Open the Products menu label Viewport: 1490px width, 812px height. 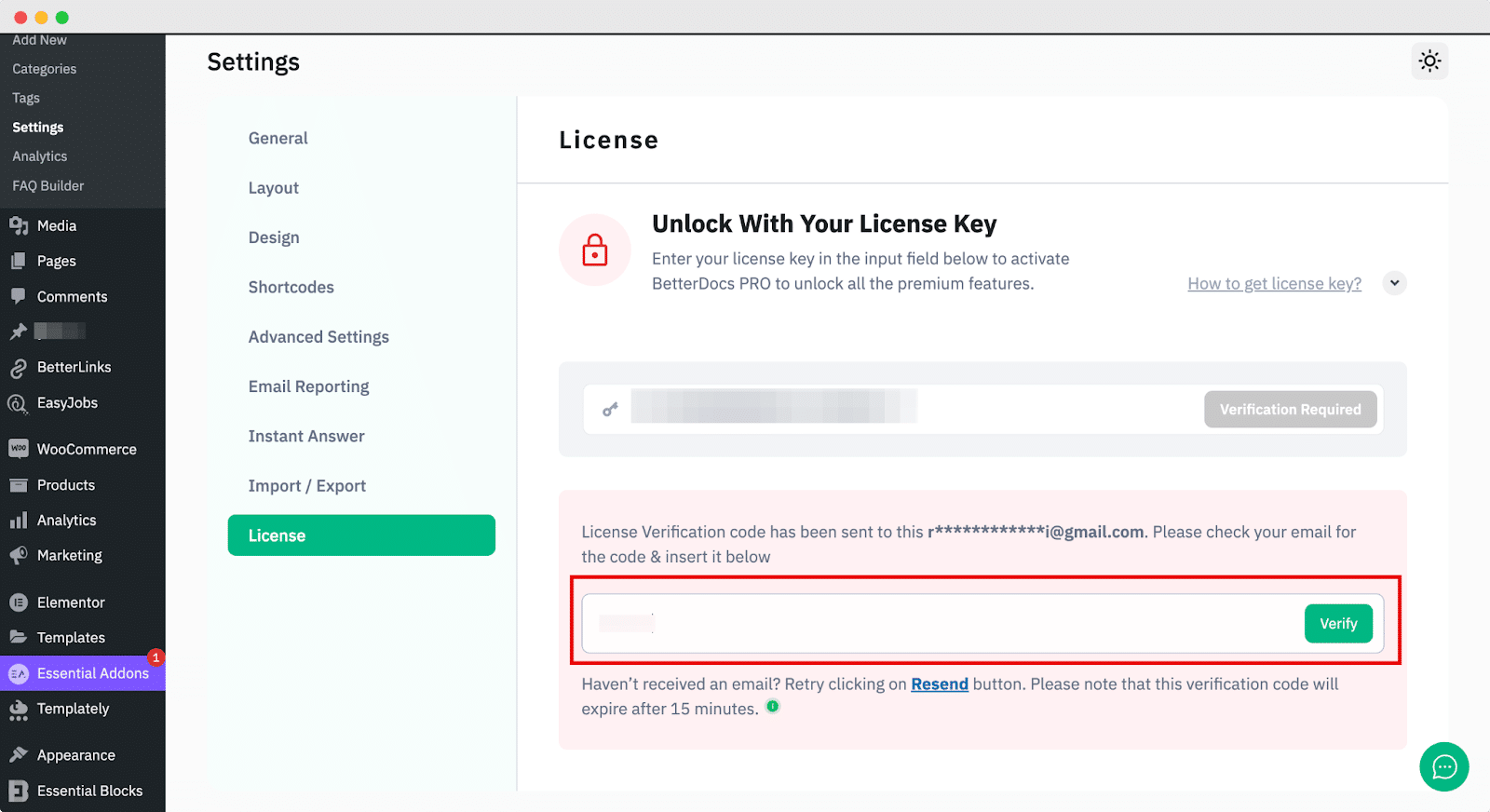[x=66, y=485]
